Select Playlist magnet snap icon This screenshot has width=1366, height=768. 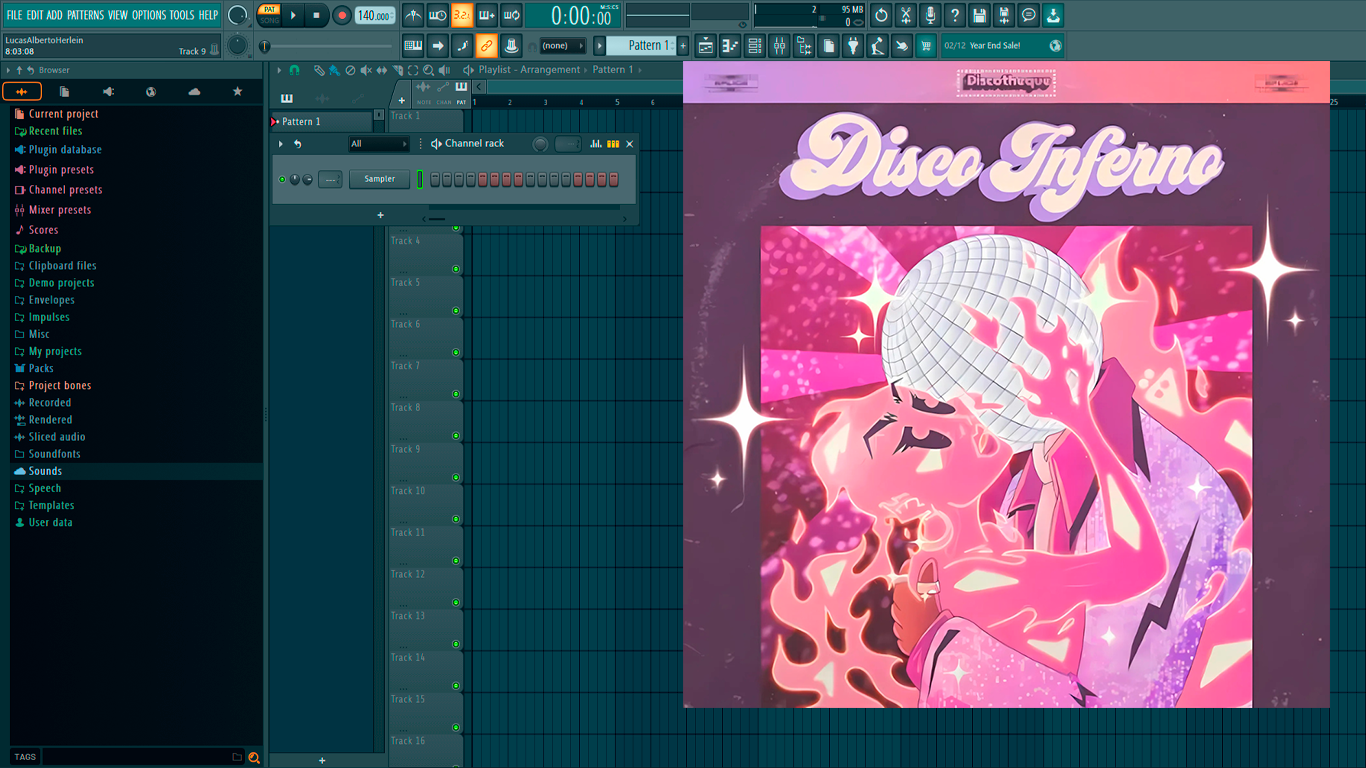click(x=295, y=70)
